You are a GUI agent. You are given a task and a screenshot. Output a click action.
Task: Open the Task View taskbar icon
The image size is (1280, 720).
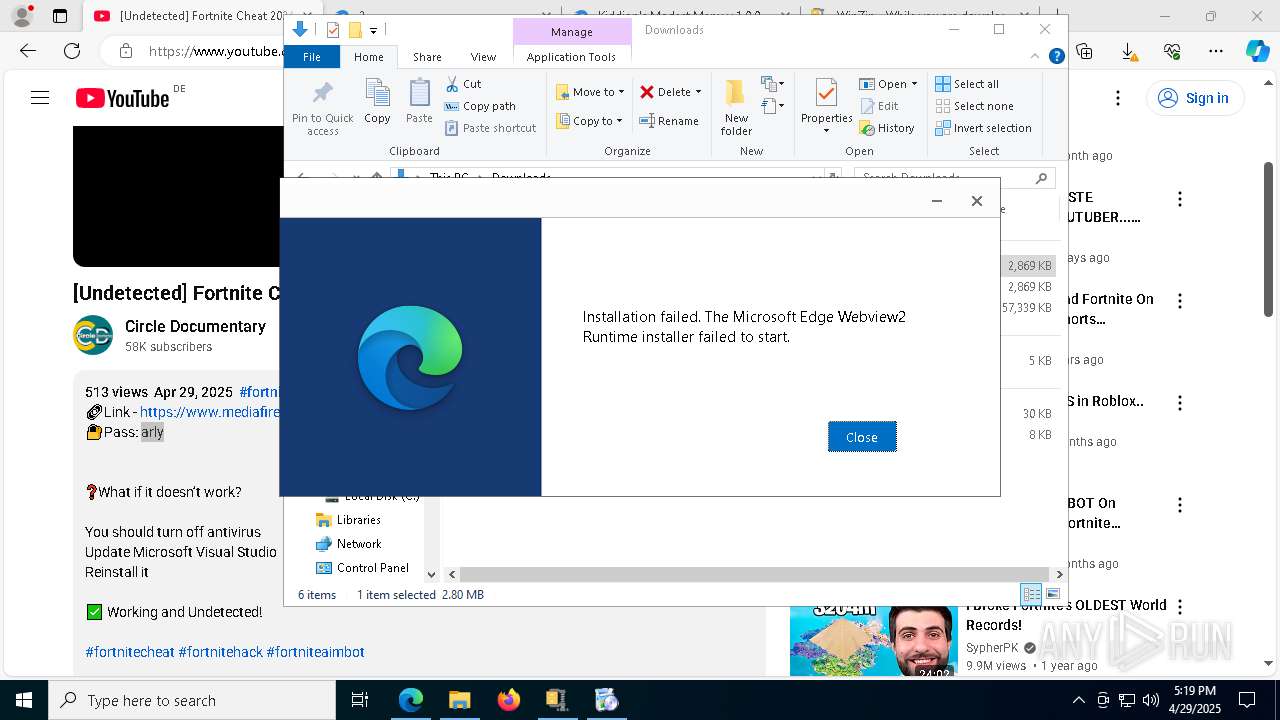pyautogui.click(x=360, y=700)
